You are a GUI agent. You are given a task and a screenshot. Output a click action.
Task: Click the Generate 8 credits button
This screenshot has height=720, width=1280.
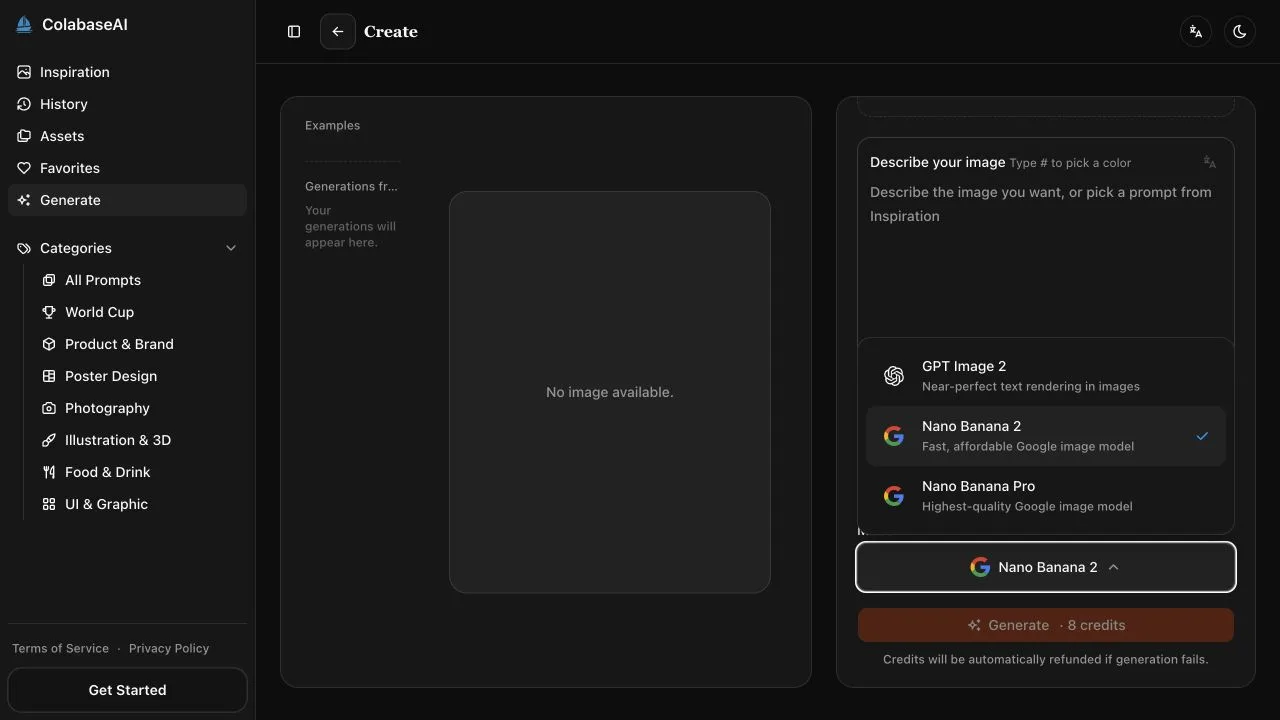pos(1046,625)
